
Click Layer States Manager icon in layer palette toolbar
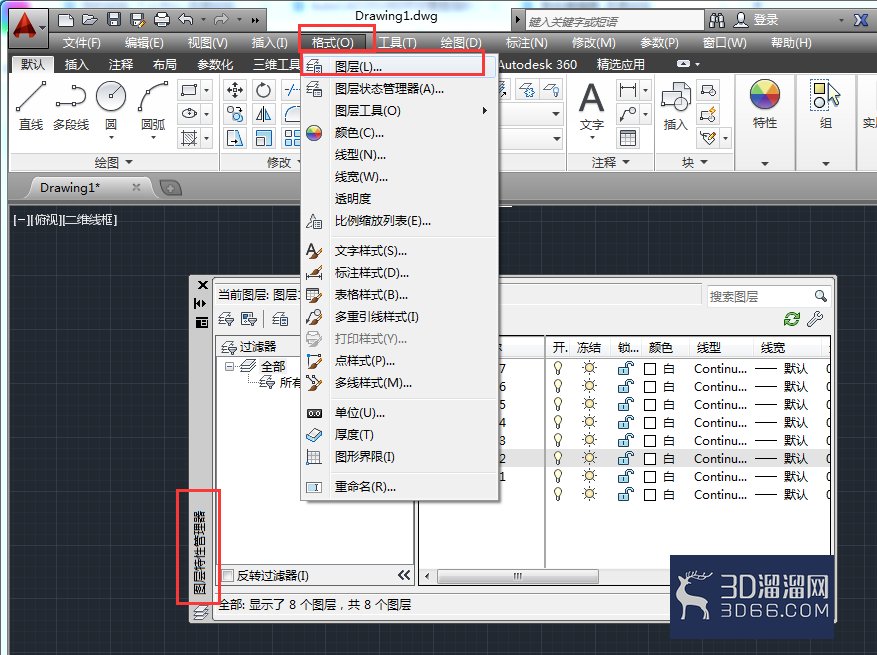click(x=280, y=319)
